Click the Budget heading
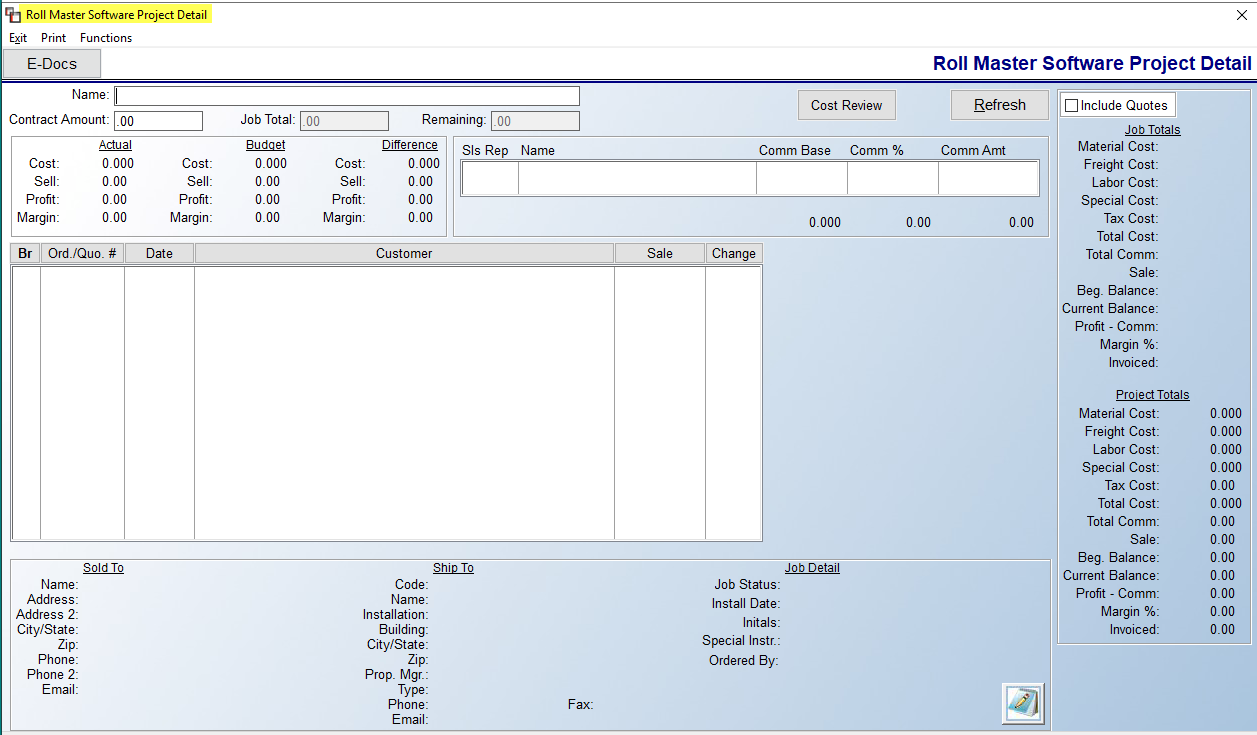The image size is (1257, 735). 265,145
